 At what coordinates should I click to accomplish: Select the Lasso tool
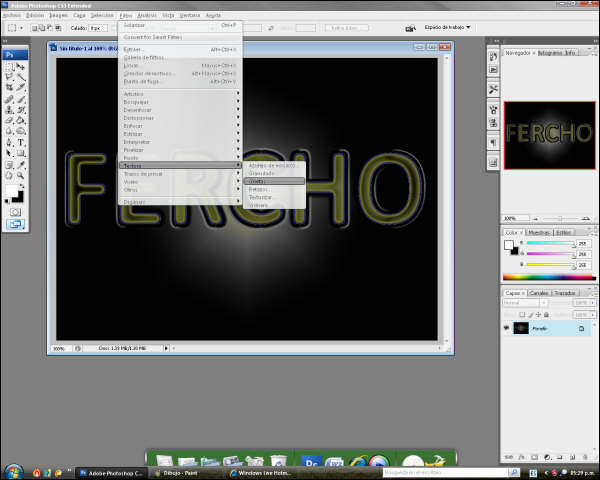click(x=10, y=77)
